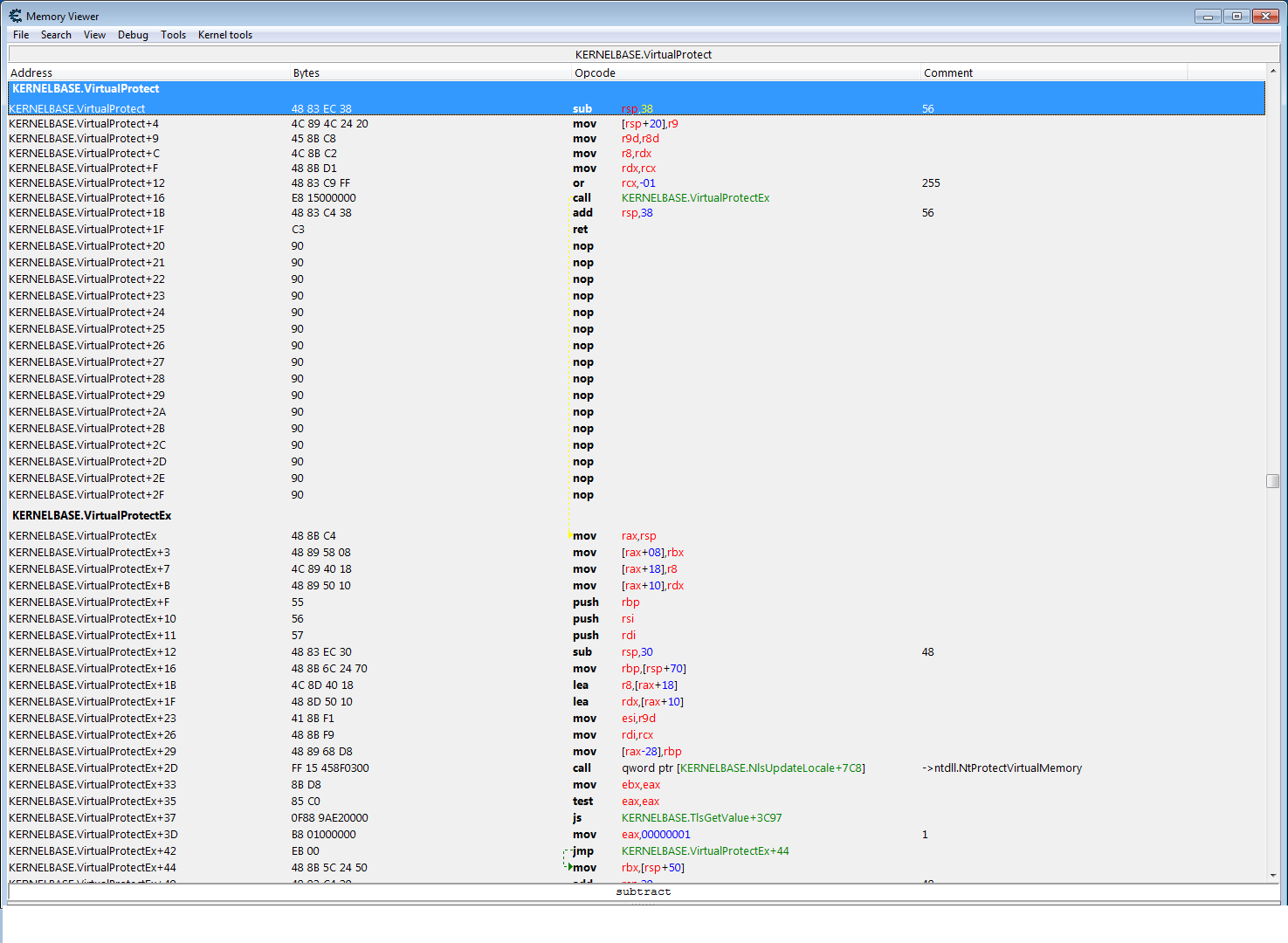Screen dimensions: 1288x943
Task: Click the Comment column header
Action: (1053, 73)
